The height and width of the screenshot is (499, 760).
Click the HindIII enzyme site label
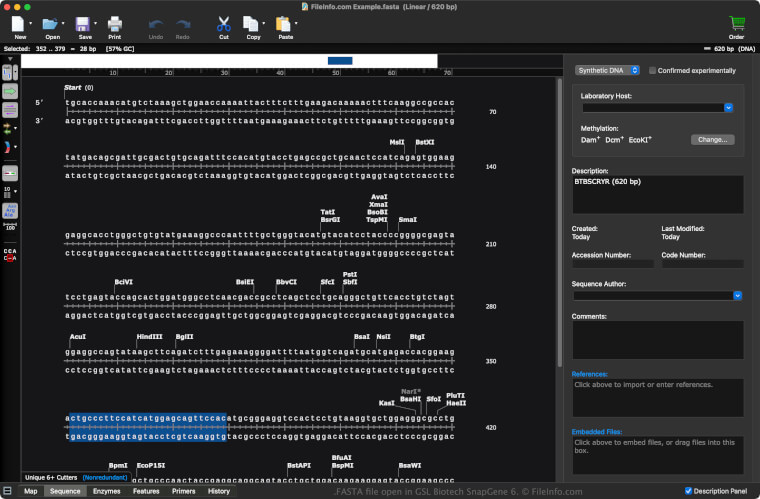click(x=149, y=337)
